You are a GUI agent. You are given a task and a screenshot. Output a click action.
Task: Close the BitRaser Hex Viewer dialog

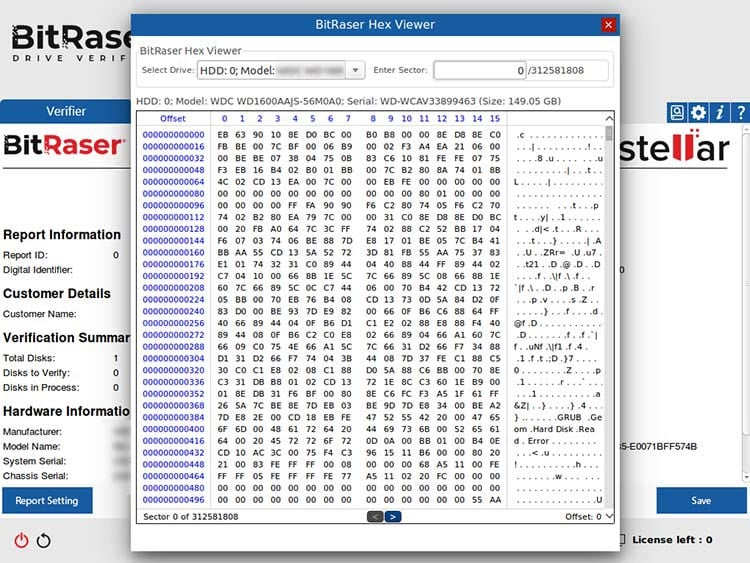(608, 24)
